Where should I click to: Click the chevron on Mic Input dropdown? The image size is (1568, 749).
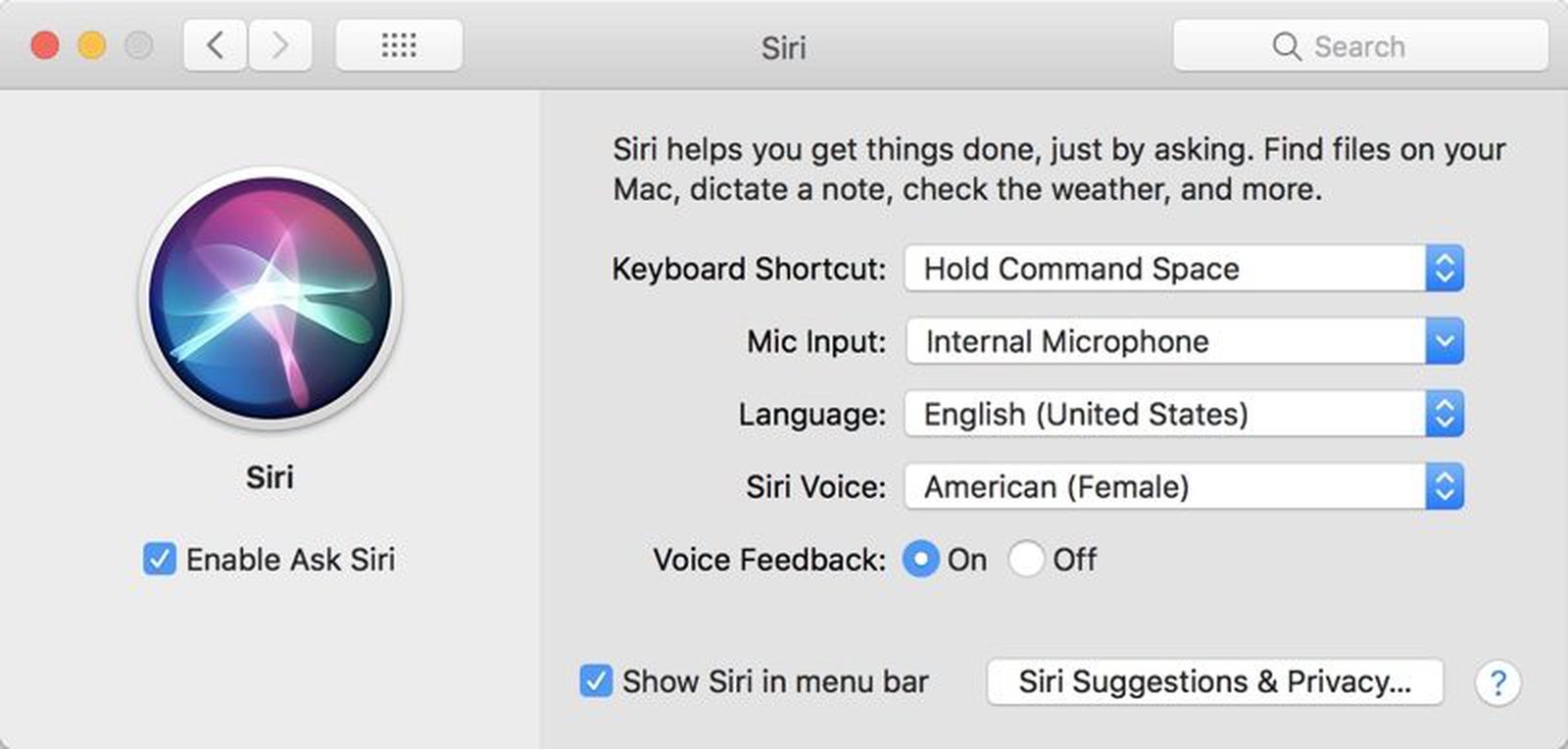1443,341
